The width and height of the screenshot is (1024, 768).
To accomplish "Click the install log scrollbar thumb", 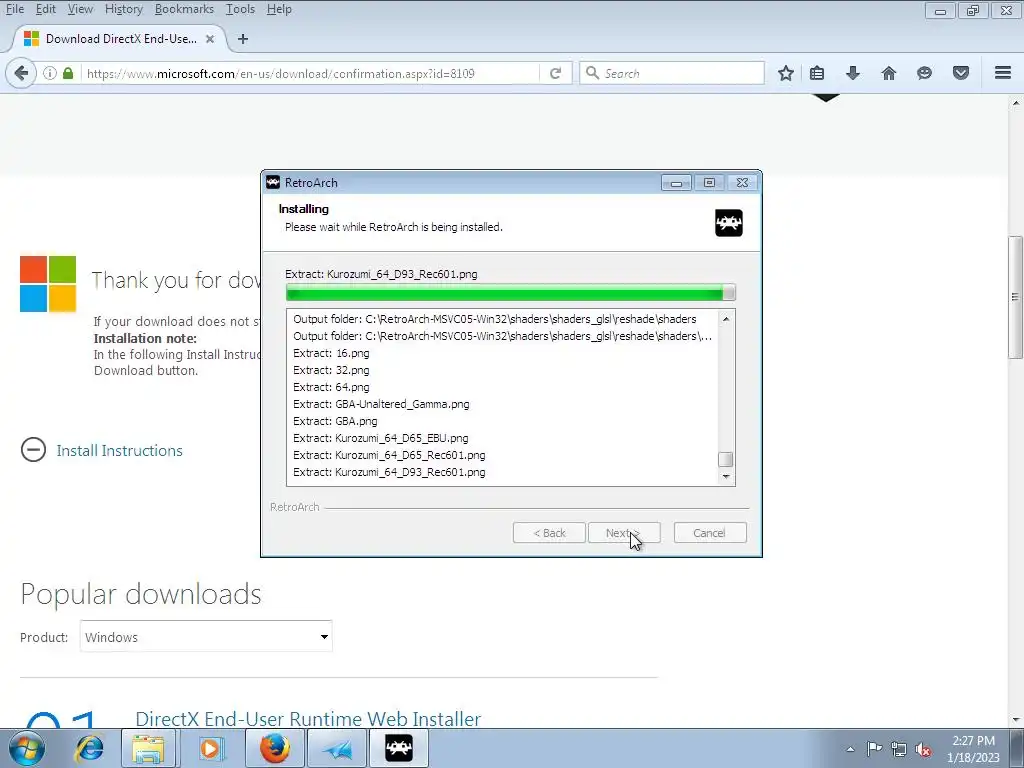I will 726,459.
